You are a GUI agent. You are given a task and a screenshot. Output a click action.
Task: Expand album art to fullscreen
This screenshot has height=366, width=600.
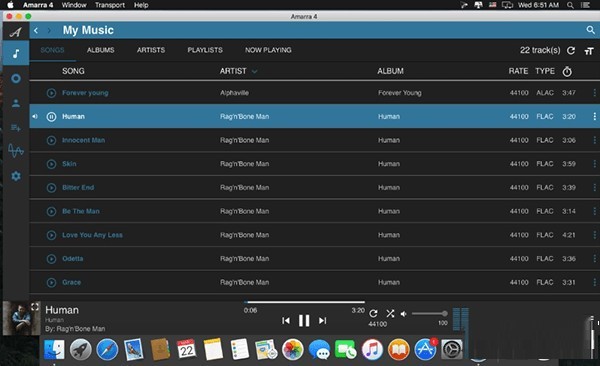pos(35,307)
